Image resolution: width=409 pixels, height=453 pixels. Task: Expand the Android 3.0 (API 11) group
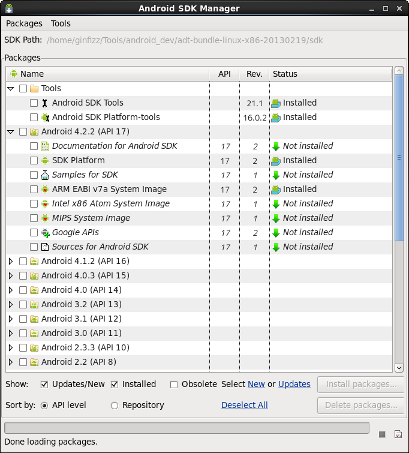pyautogui.click(x=11, y=333)
